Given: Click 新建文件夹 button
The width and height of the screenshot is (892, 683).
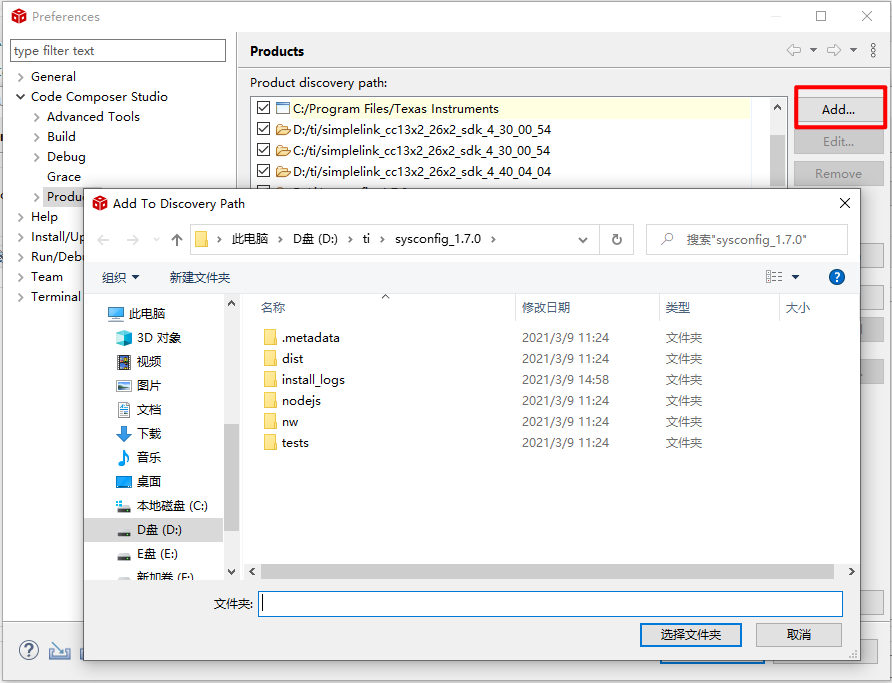Looking at the screenshot, I should (200, 278).
